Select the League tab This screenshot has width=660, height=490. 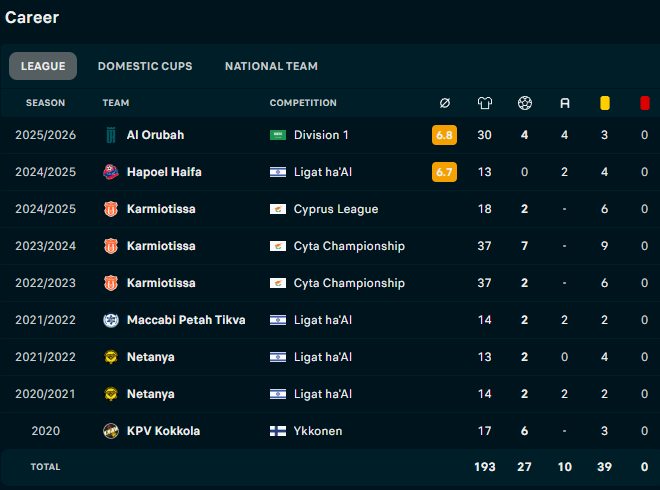click(x=43, y=66)
